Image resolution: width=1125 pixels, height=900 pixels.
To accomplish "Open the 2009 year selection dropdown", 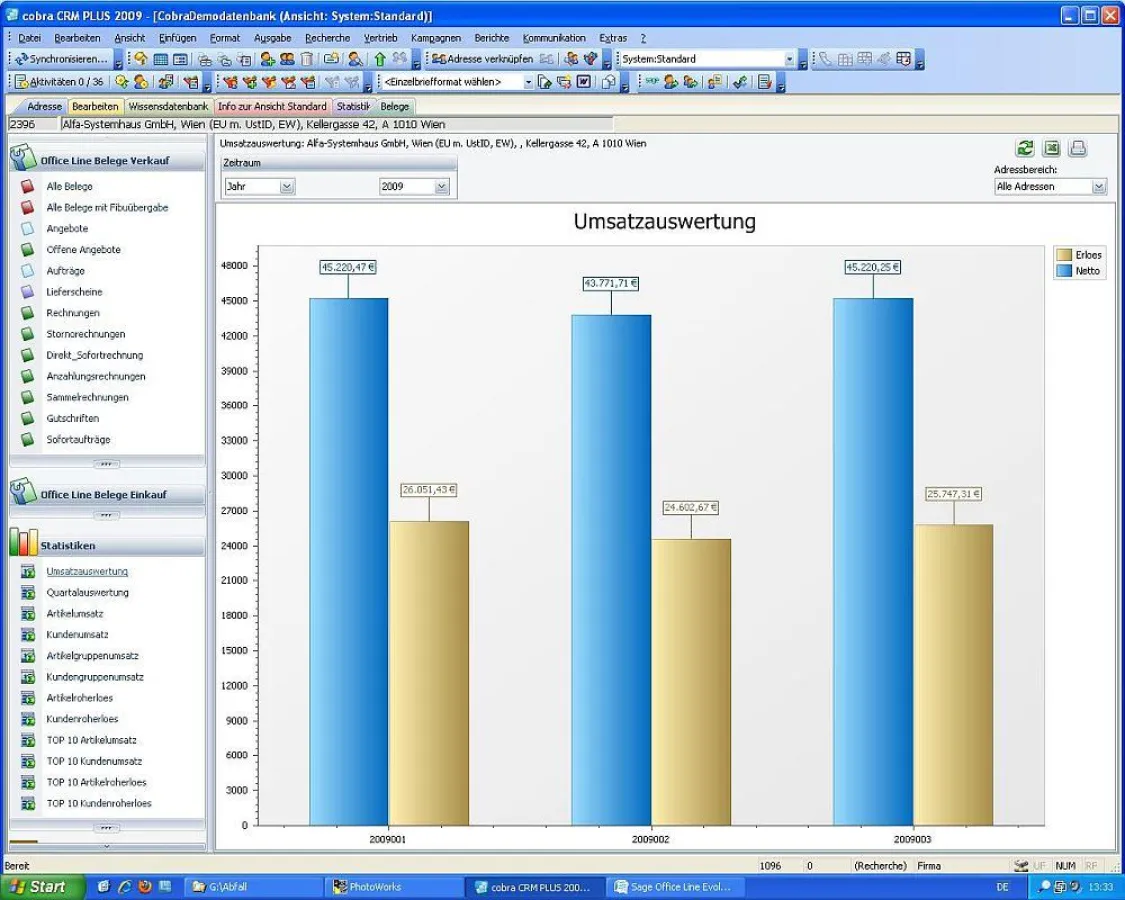I will [x=442, y=186].
